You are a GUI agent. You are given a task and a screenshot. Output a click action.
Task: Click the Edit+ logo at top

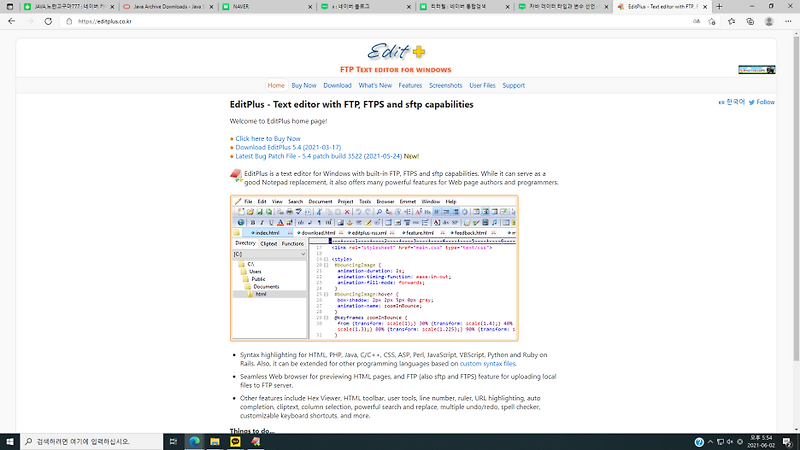pyautogui.click(x=396, y=52)
